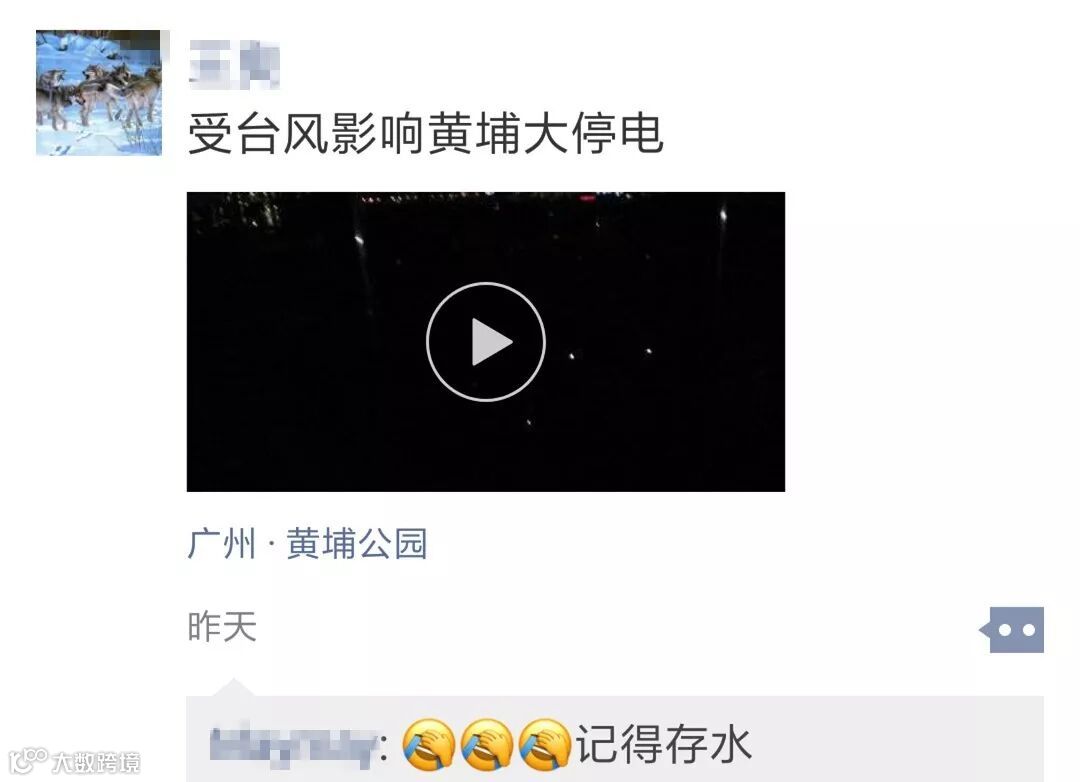Tap the first crying-laughing emoji
The image size is (1080, 782).
coord(428,745)
